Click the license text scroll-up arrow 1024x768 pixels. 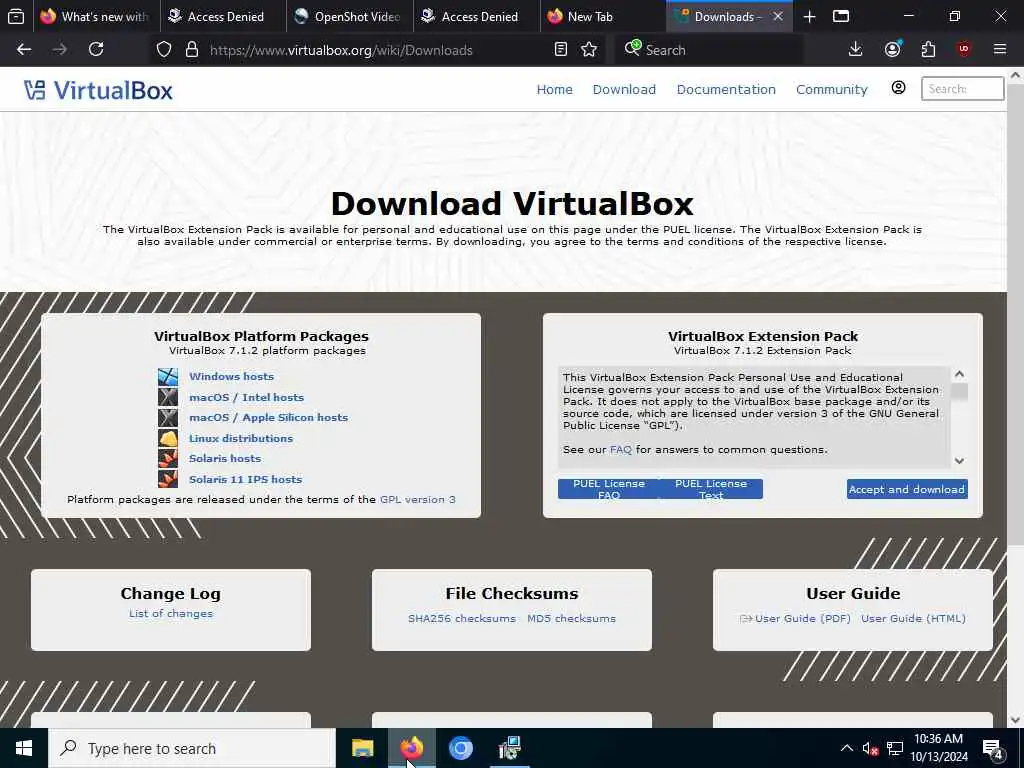point(959,374)
